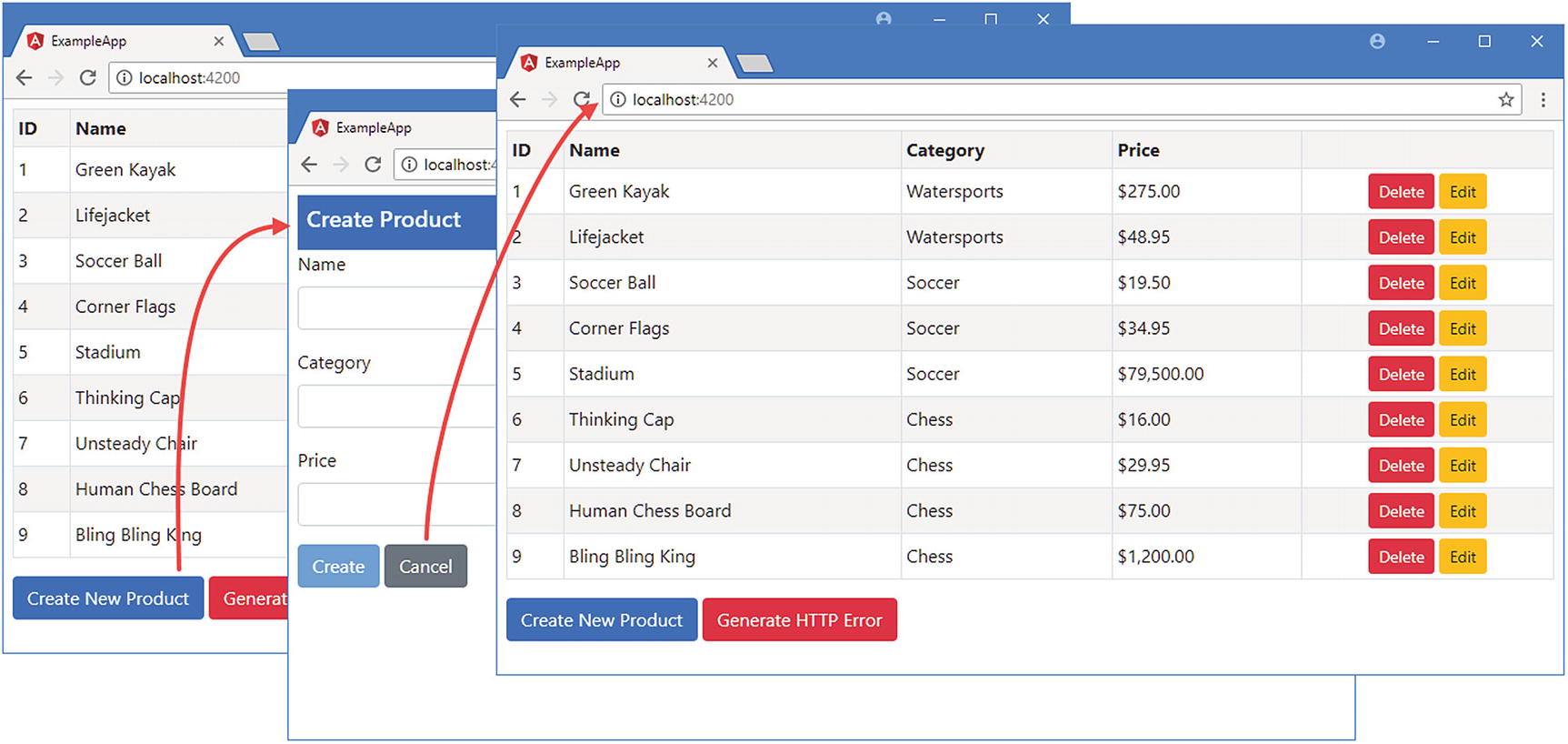Image resolution: width=1568 pixels, height=744 pixels.
Task: Click Generate HTTP Error button
Action: coord(799,620)
